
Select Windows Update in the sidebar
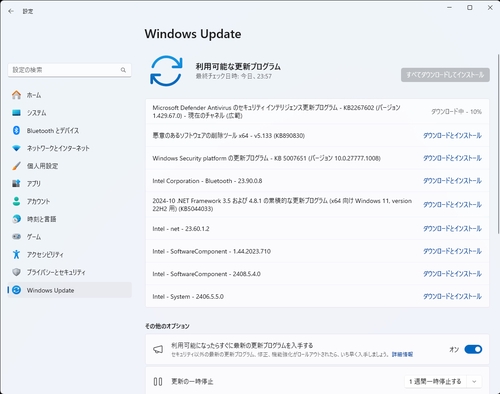click(x=70, y=290)
